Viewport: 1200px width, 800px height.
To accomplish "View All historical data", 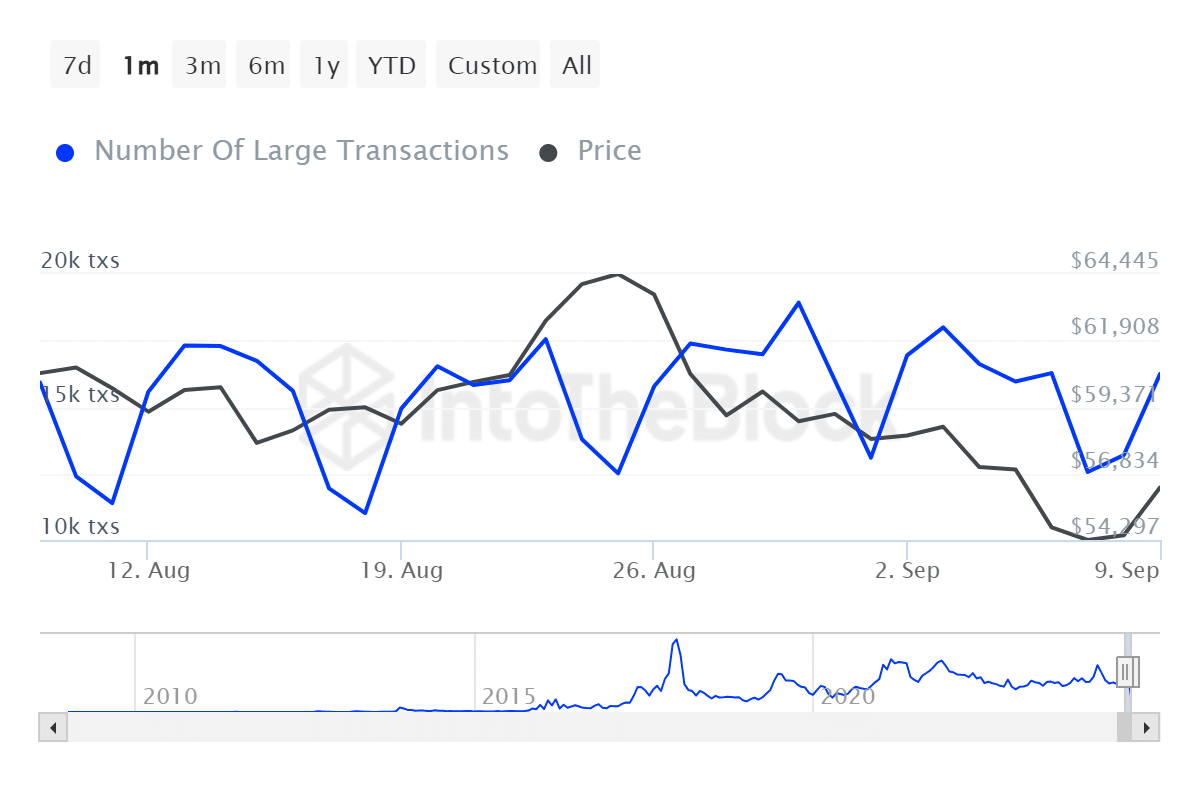I will pos(575,64).
